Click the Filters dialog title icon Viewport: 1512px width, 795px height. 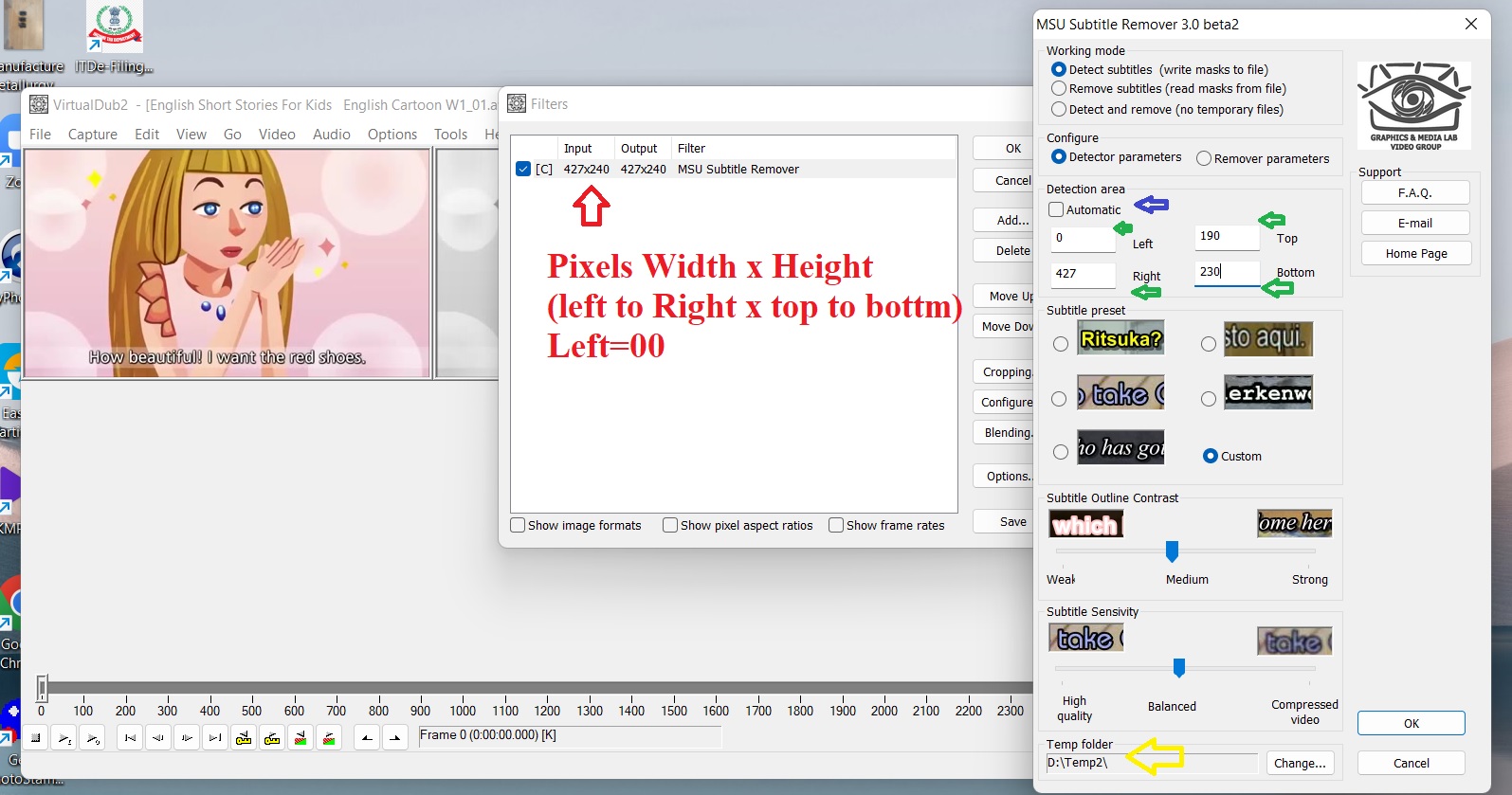pyautogui.click(x=517, y=104)
